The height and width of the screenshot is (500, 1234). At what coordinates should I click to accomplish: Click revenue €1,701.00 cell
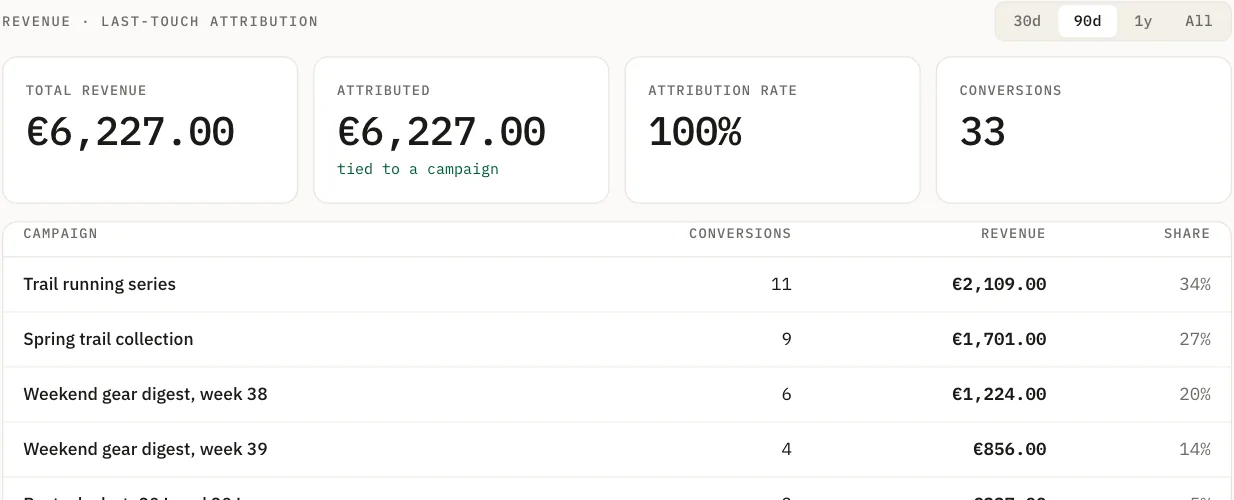tap(999, 339)
